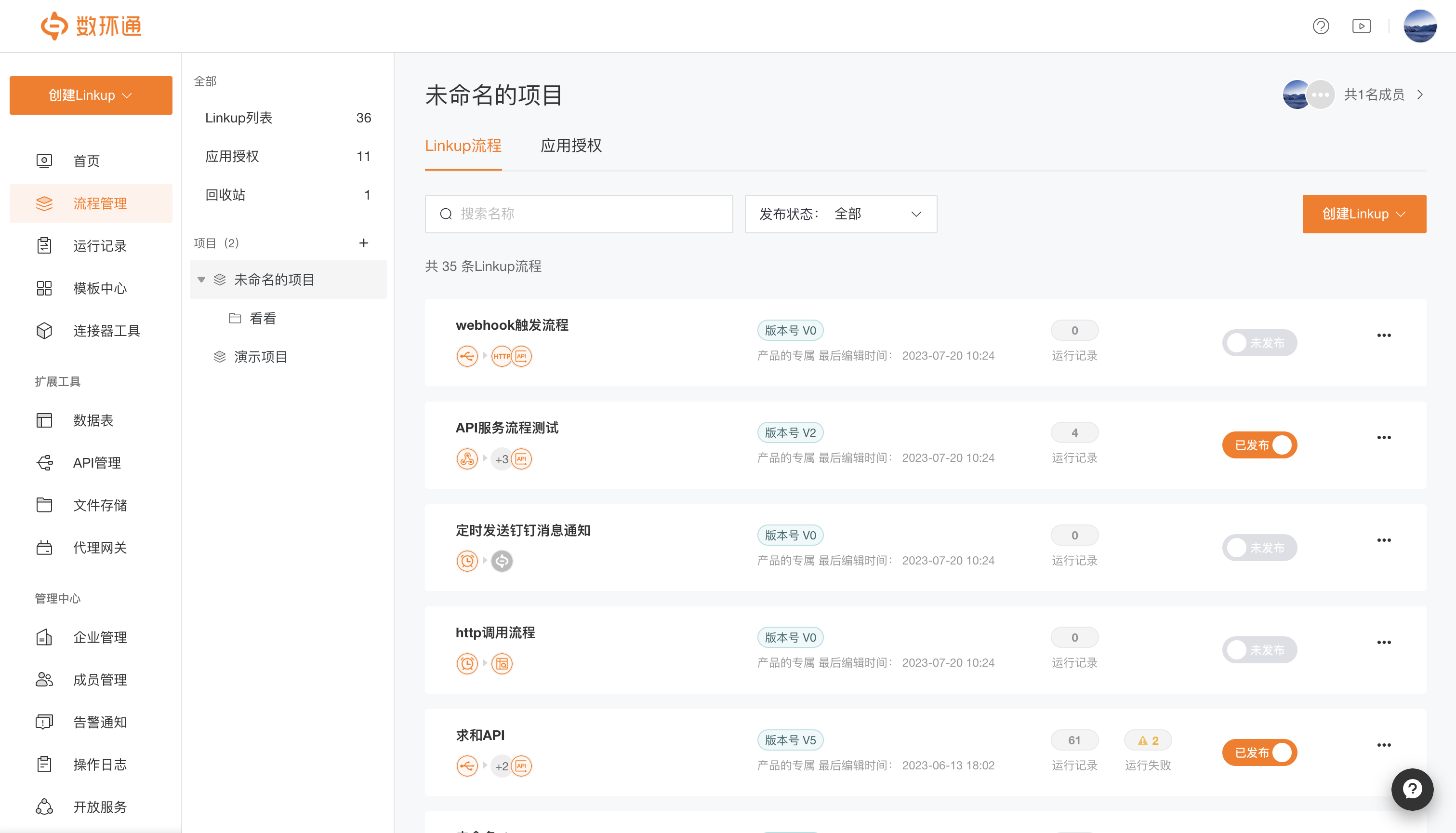Open more options for API服务流程测试
1456x833 pixels.
pyautogui.click(x=1383, y=438)
